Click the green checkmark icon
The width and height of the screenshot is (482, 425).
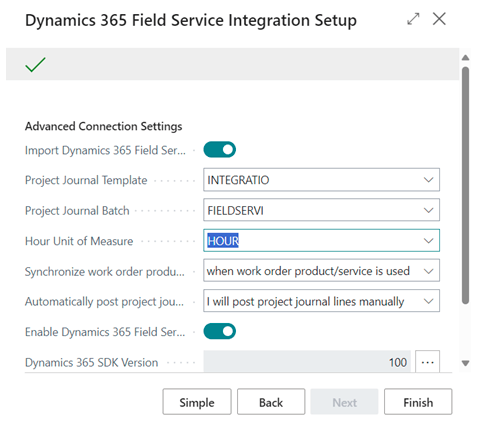click(35, 64)
